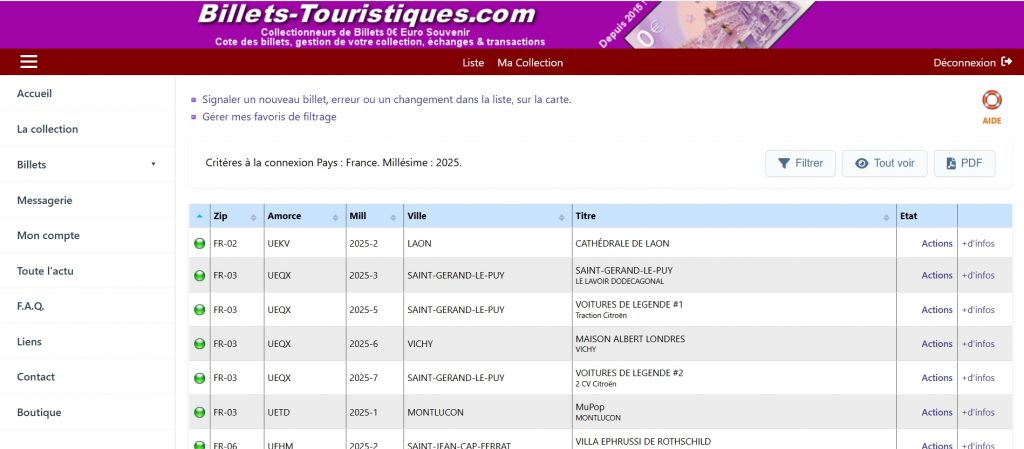Open Ma Collection in top navigation
The width and height of the screenshot is (1024, 449).
[530, 63]
